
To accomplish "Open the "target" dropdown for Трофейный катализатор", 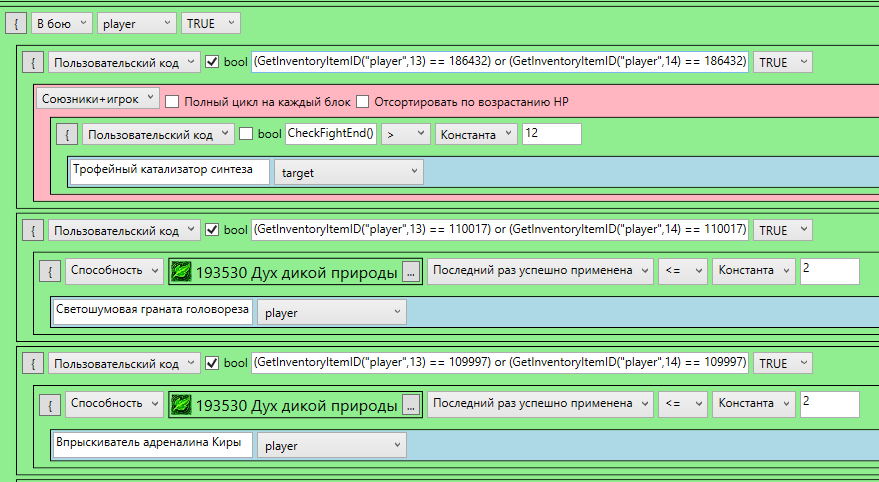I will tap(348, 172).
